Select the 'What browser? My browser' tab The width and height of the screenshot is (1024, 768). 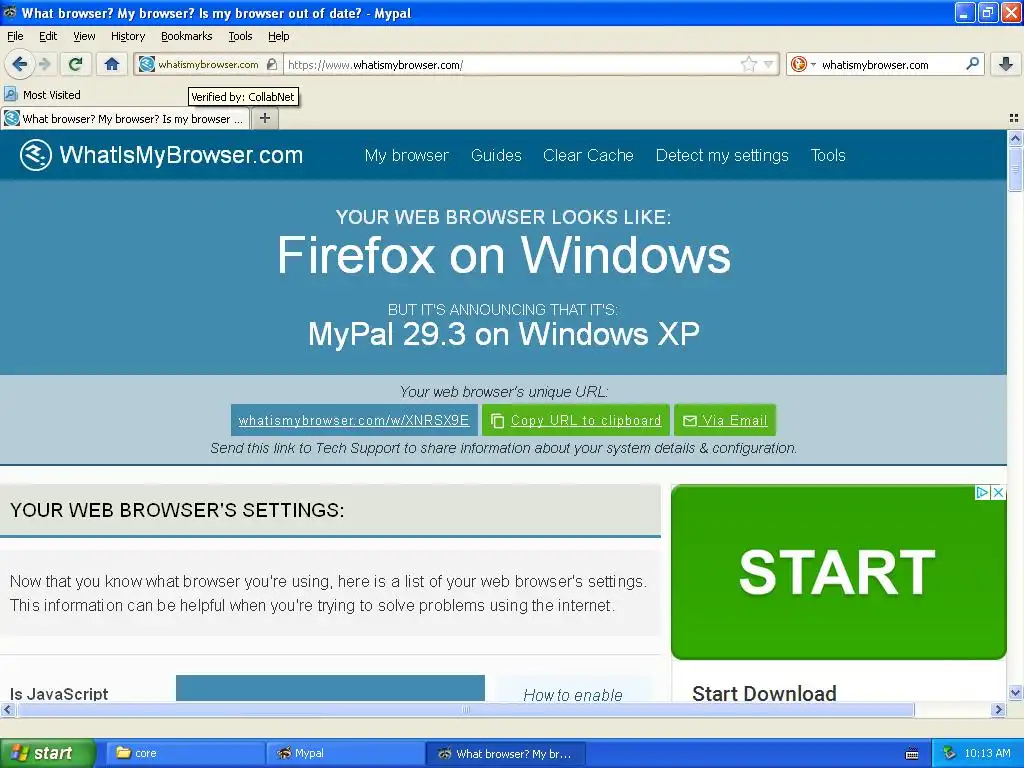tap(125, 119)
